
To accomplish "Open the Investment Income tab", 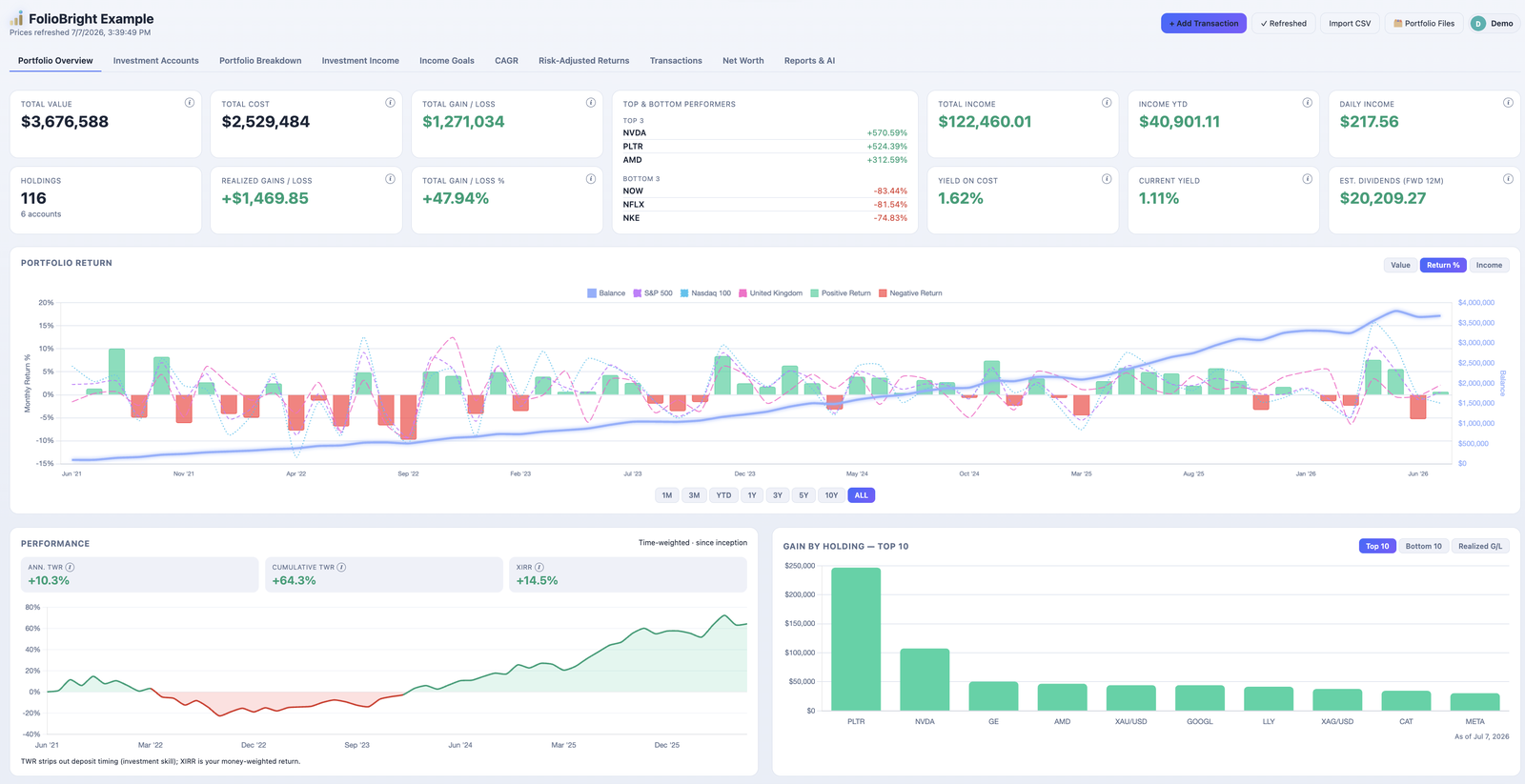I will click(360, 61).
